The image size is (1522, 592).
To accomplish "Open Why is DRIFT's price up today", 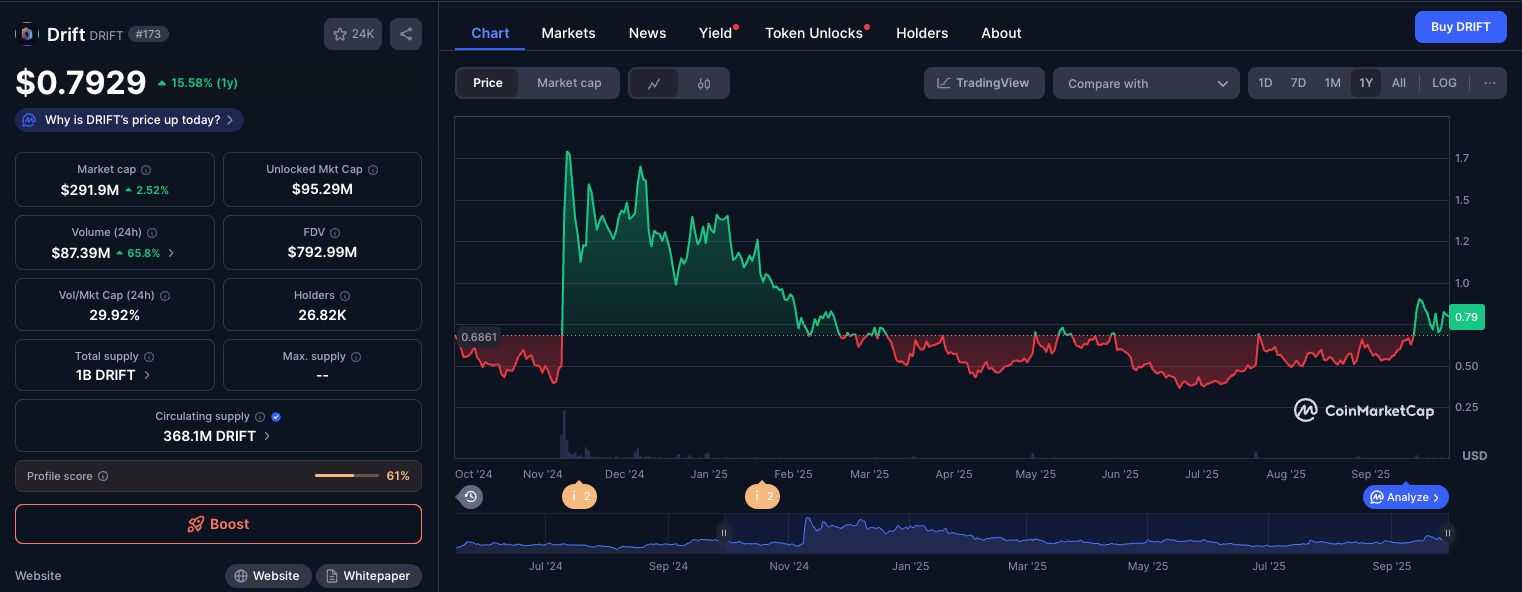I will (x=130, y=120).
